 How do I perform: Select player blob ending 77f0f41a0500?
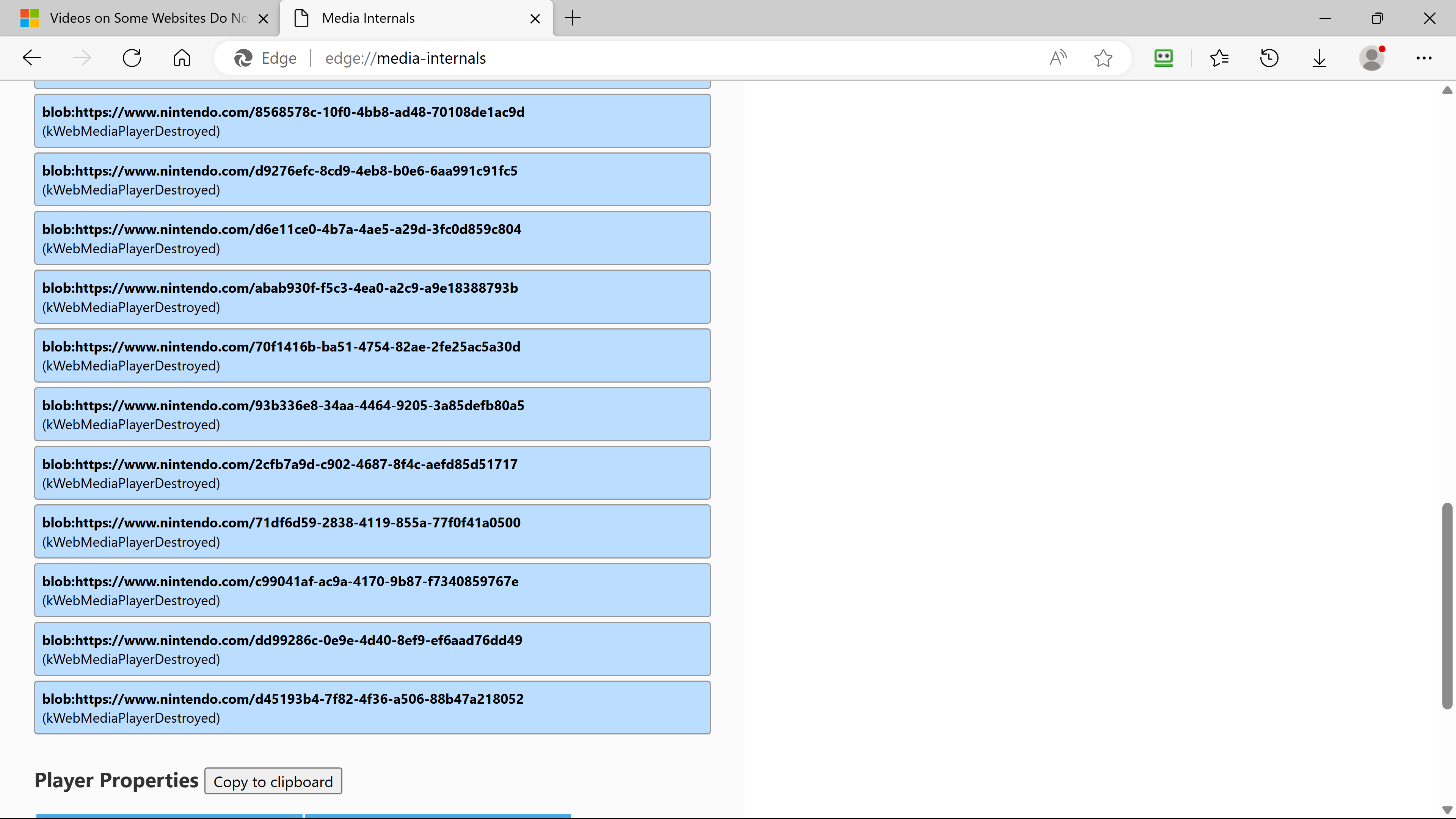[372, 531]
